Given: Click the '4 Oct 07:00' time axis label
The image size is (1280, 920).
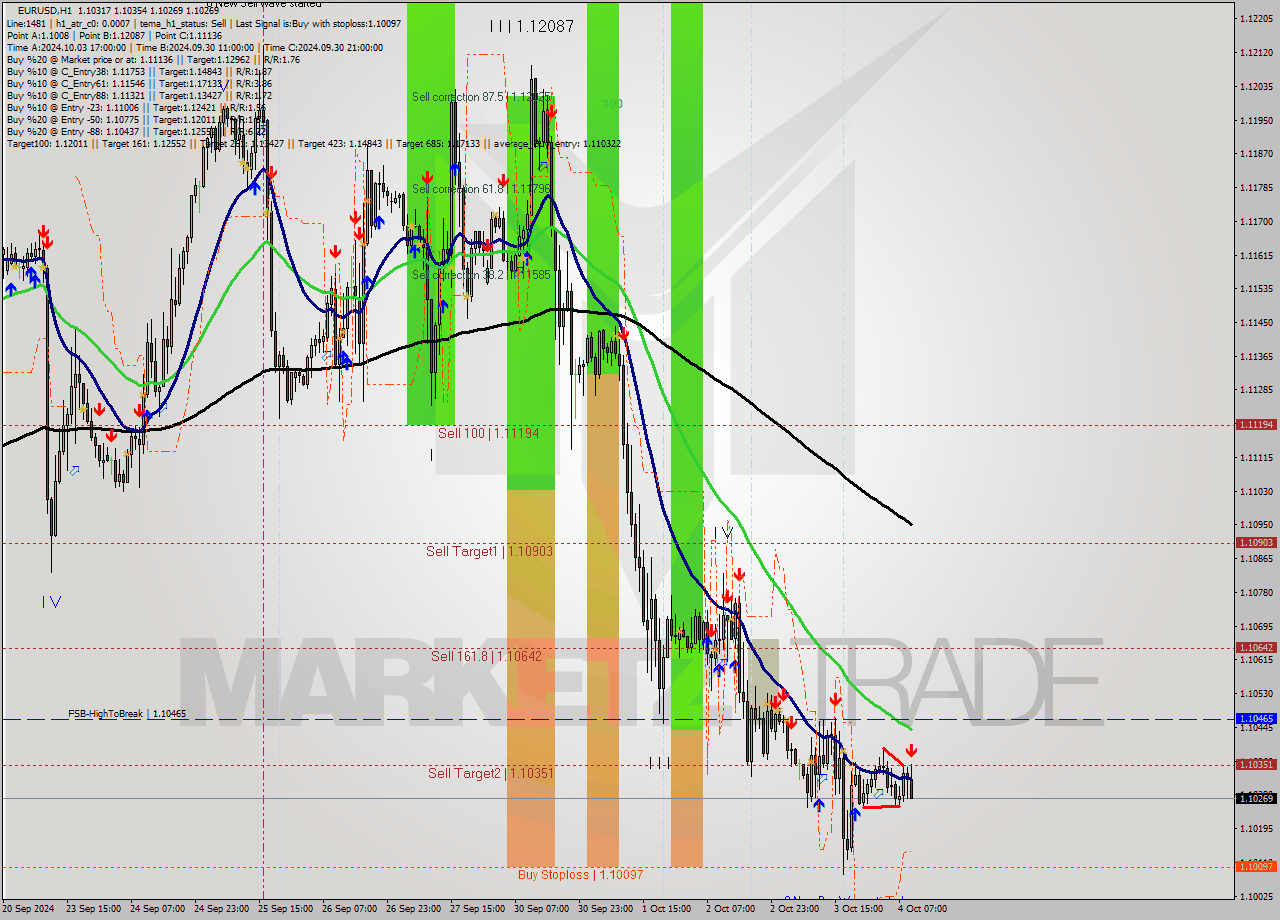Looking at the screenshot, I should (x=922, y=909).
